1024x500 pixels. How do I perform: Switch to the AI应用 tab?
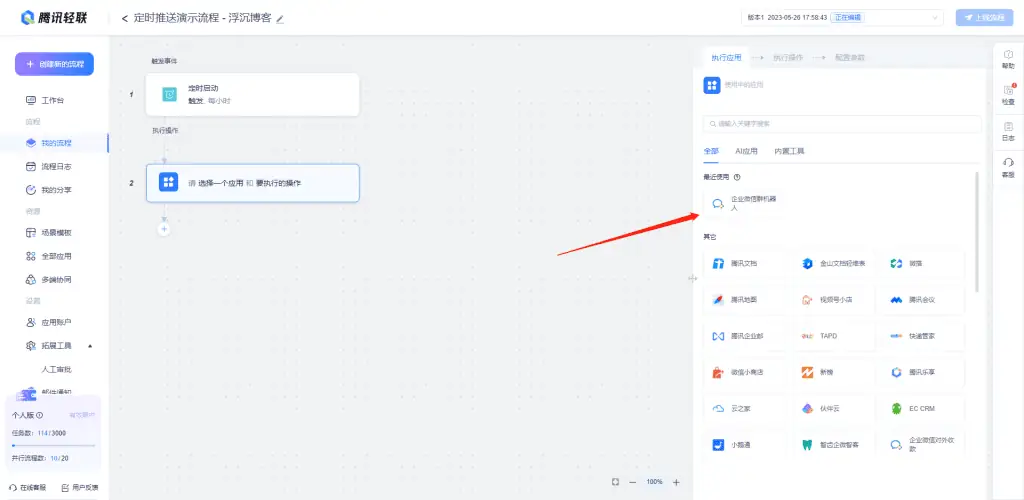click(746, 151)
